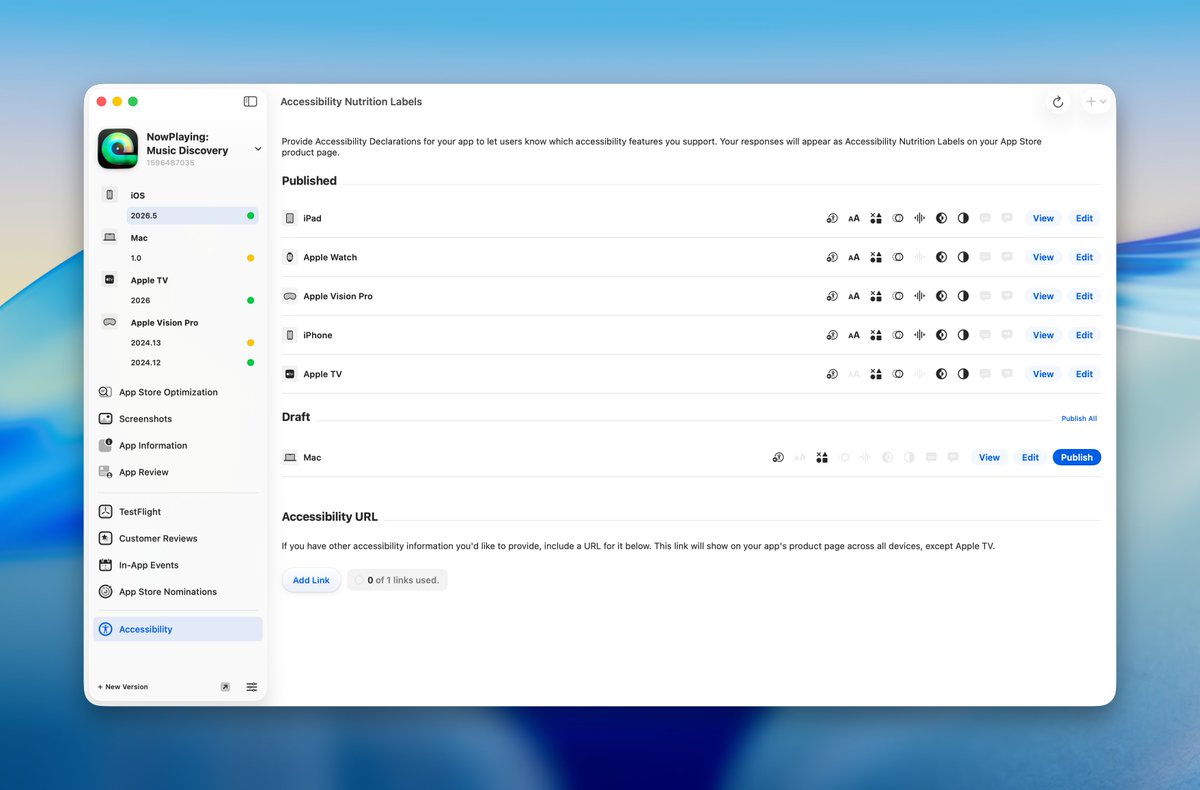Select iOS version 2026.5
Viewport: 1200px width, 790px height.
[191, 215]
